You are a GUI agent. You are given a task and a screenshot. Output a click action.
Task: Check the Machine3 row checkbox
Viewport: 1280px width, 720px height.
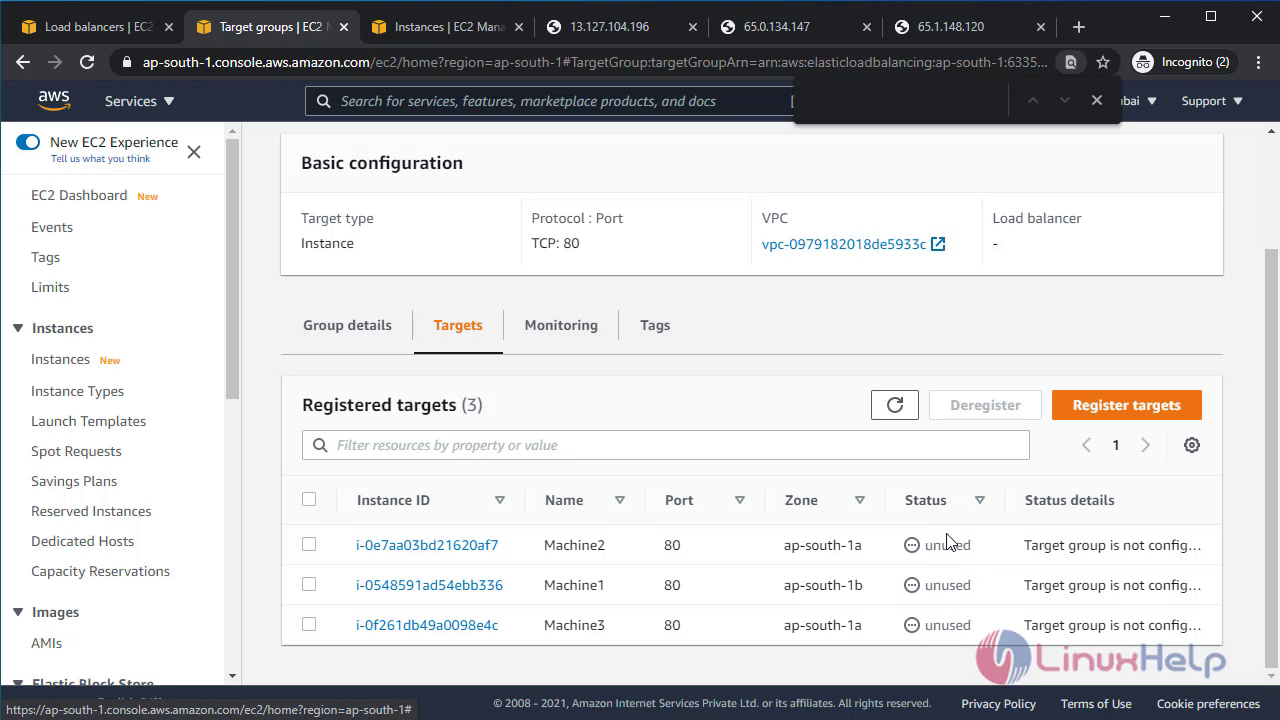pyautogui.click(x=309, y=624)
